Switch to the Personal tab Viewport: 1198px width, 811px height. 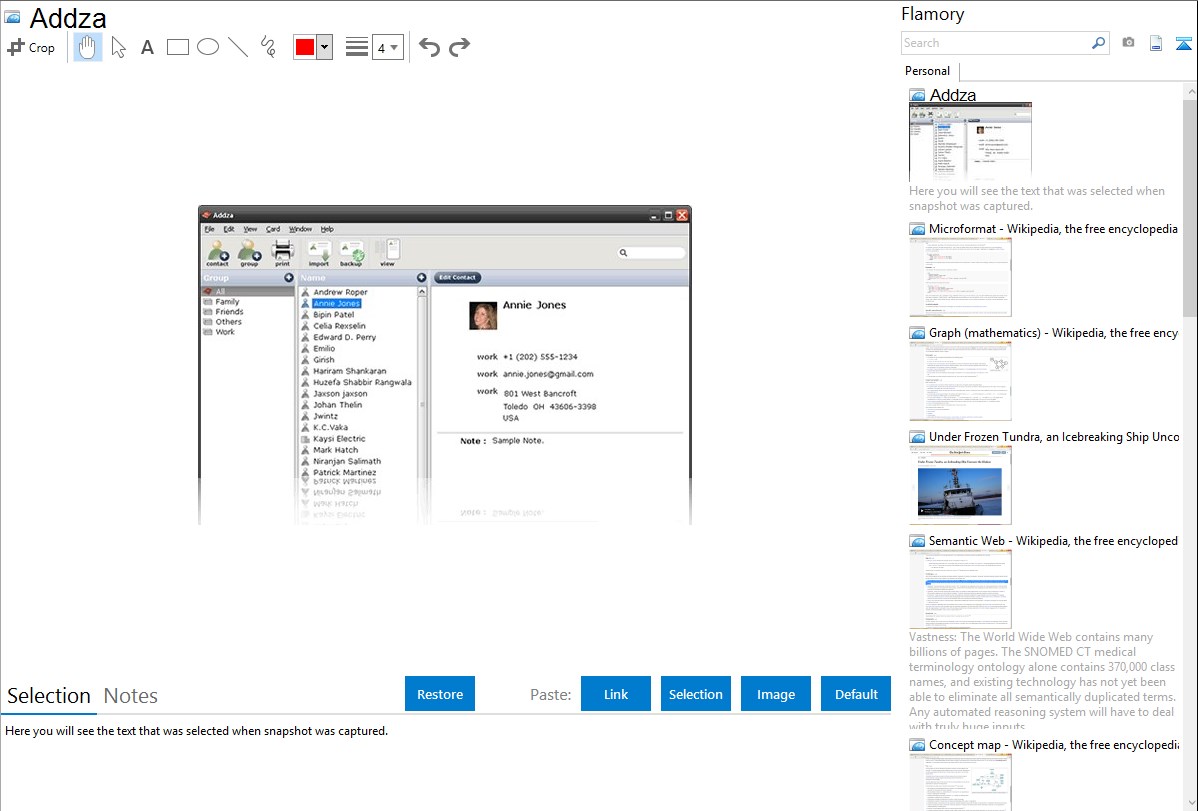click(928, 71)
